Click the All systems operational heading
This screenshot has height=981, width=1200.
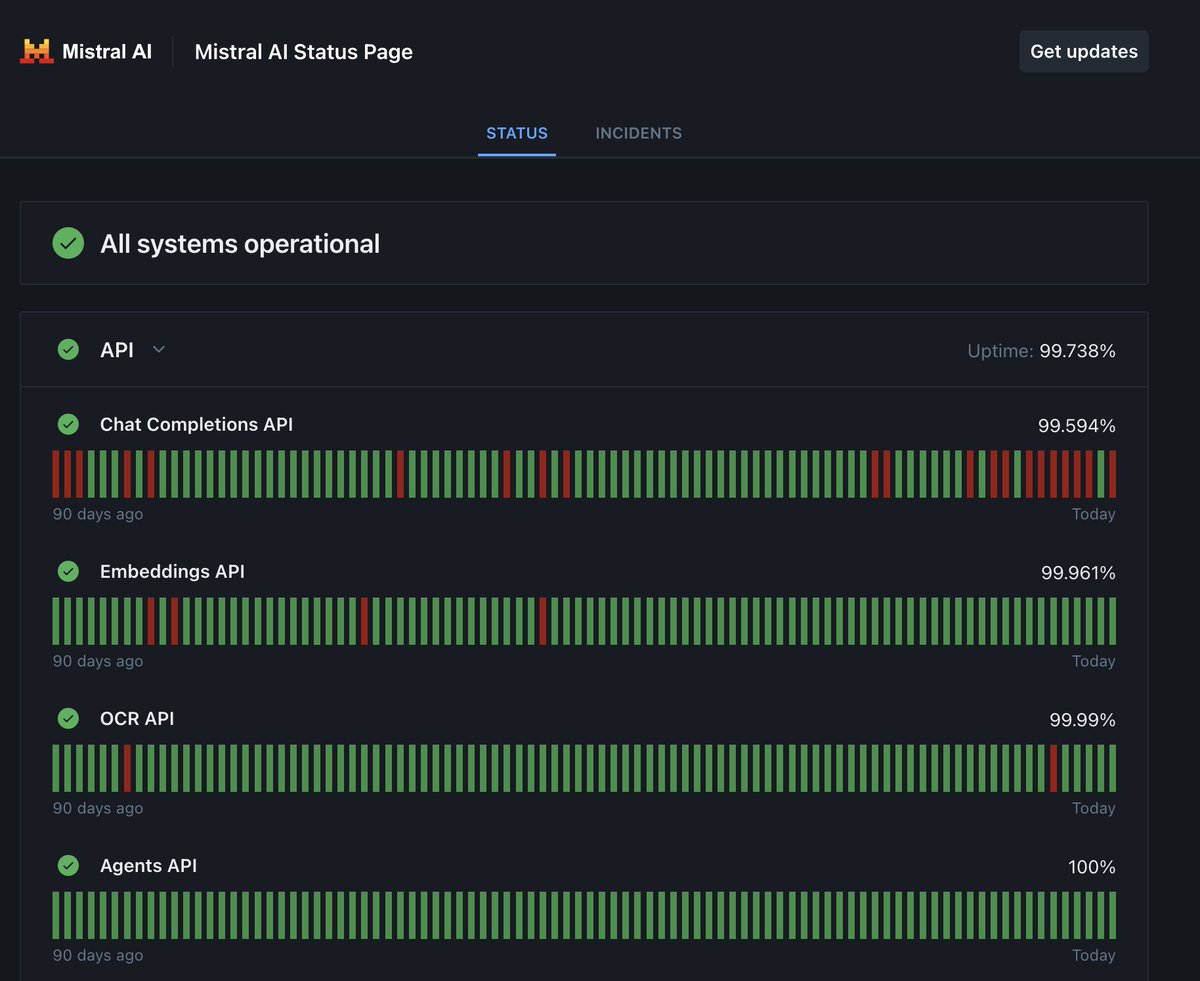pyautogui.click(x=240, y=243)
